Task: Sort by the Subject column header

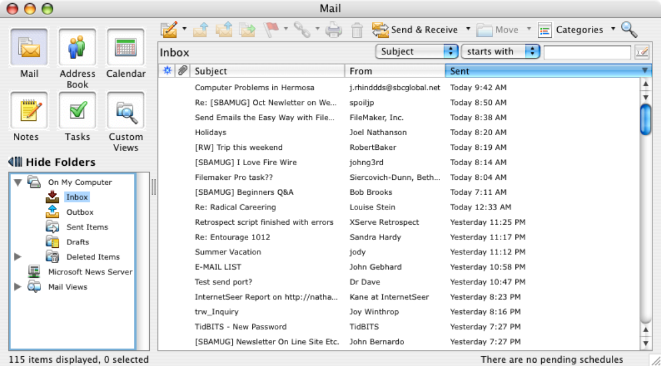Action: (267, 71)
